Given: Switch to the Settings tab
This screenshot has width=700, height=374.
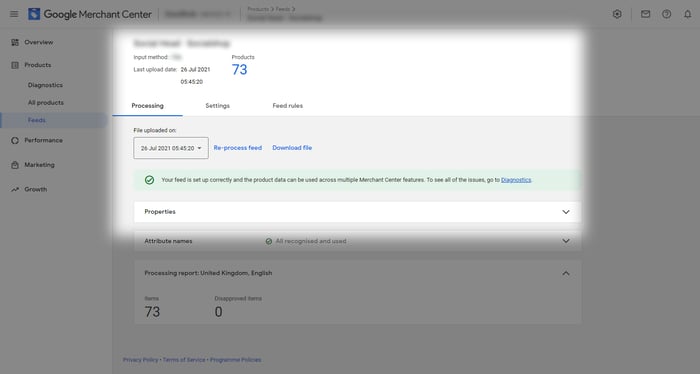Looking at the screenshot, I should pos(217,106).
